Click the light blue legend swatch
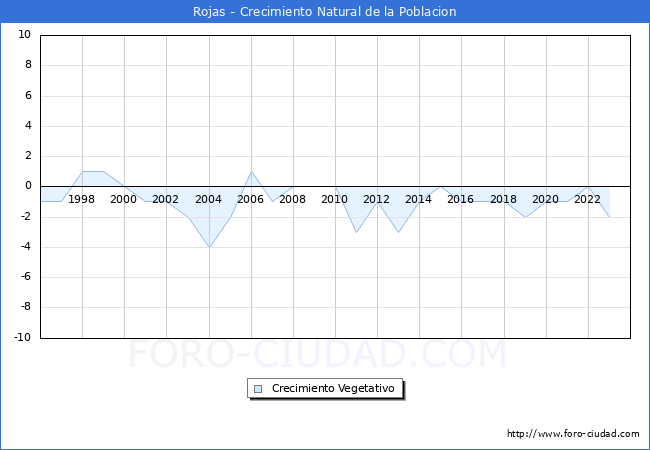Image resolution: width=650 pixels, height=450 pixels. pyautogui.click(x=258, y=388)
